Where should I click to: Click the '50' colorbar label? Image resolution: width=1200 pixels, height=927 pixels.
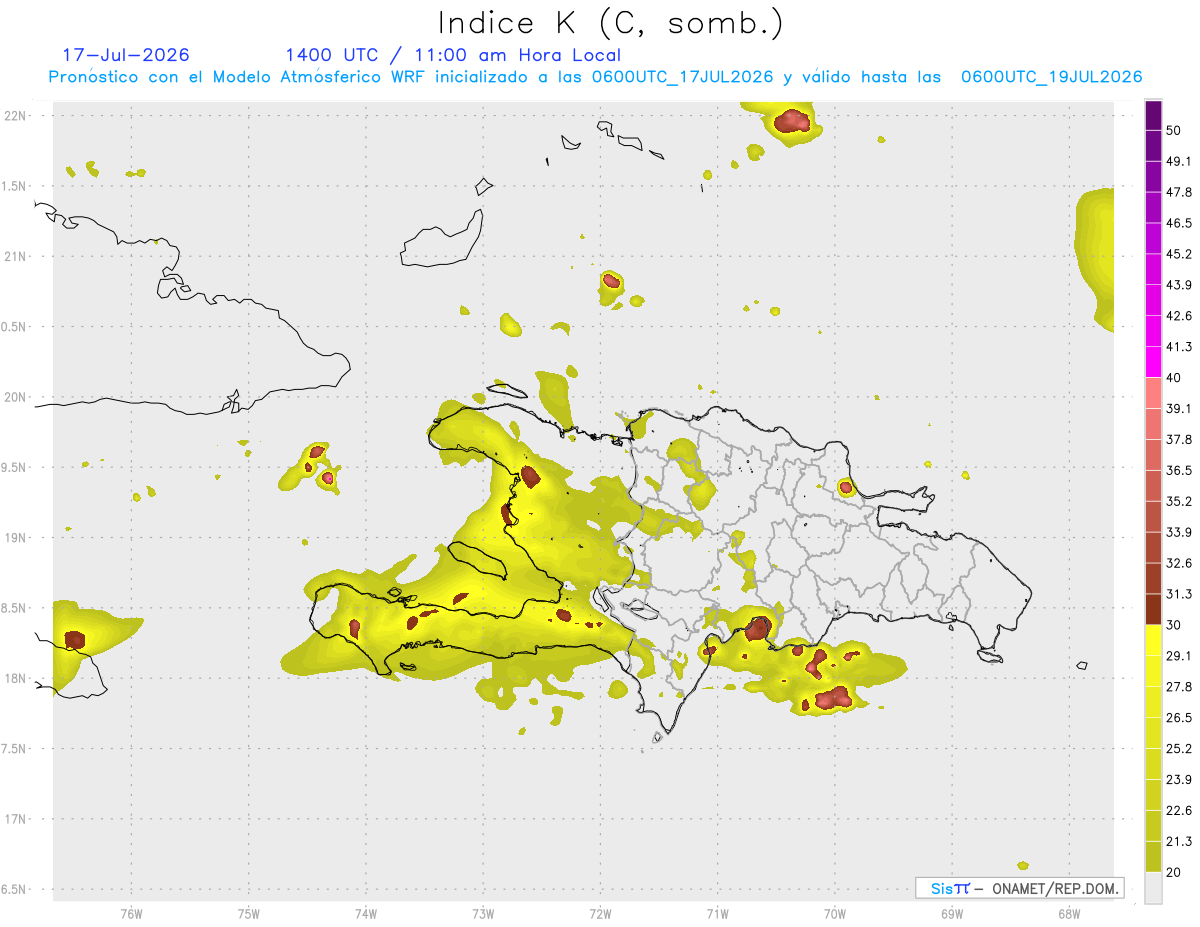coord(1174,131)
